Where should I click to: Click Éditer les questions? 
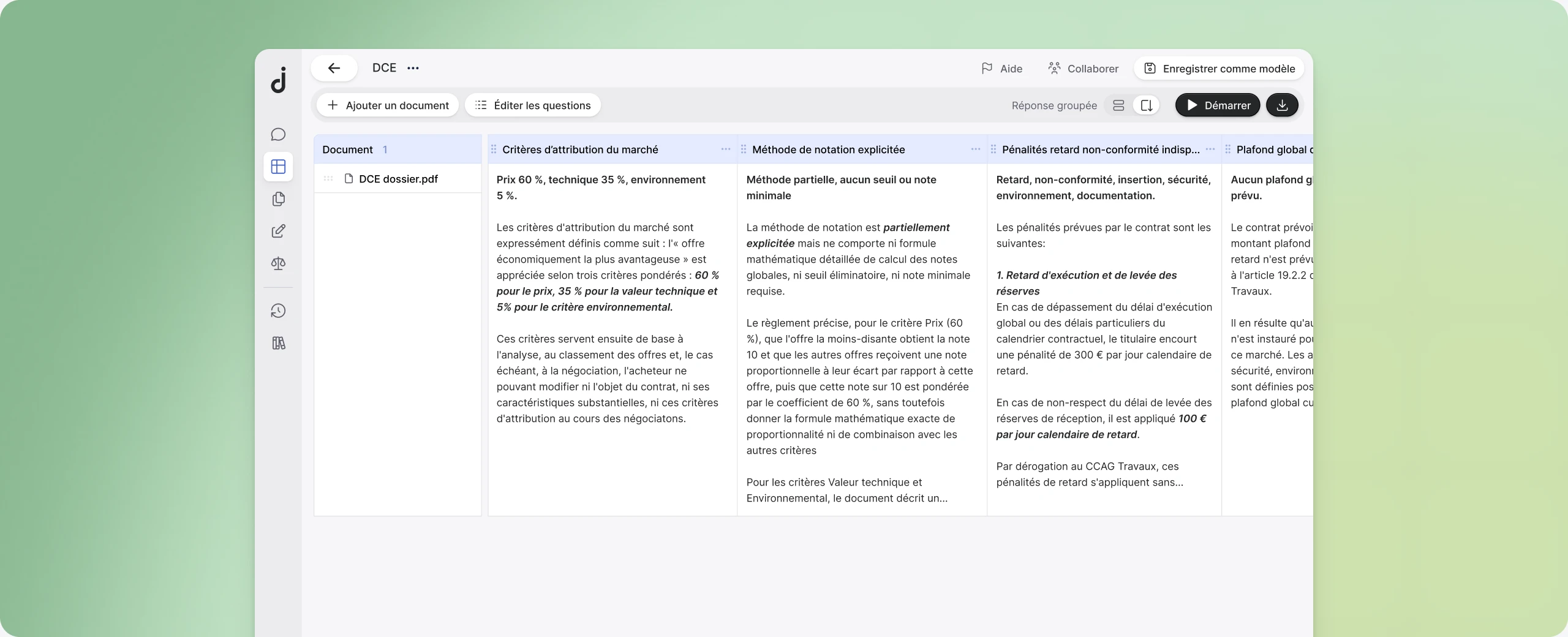[x=533, y=105]
